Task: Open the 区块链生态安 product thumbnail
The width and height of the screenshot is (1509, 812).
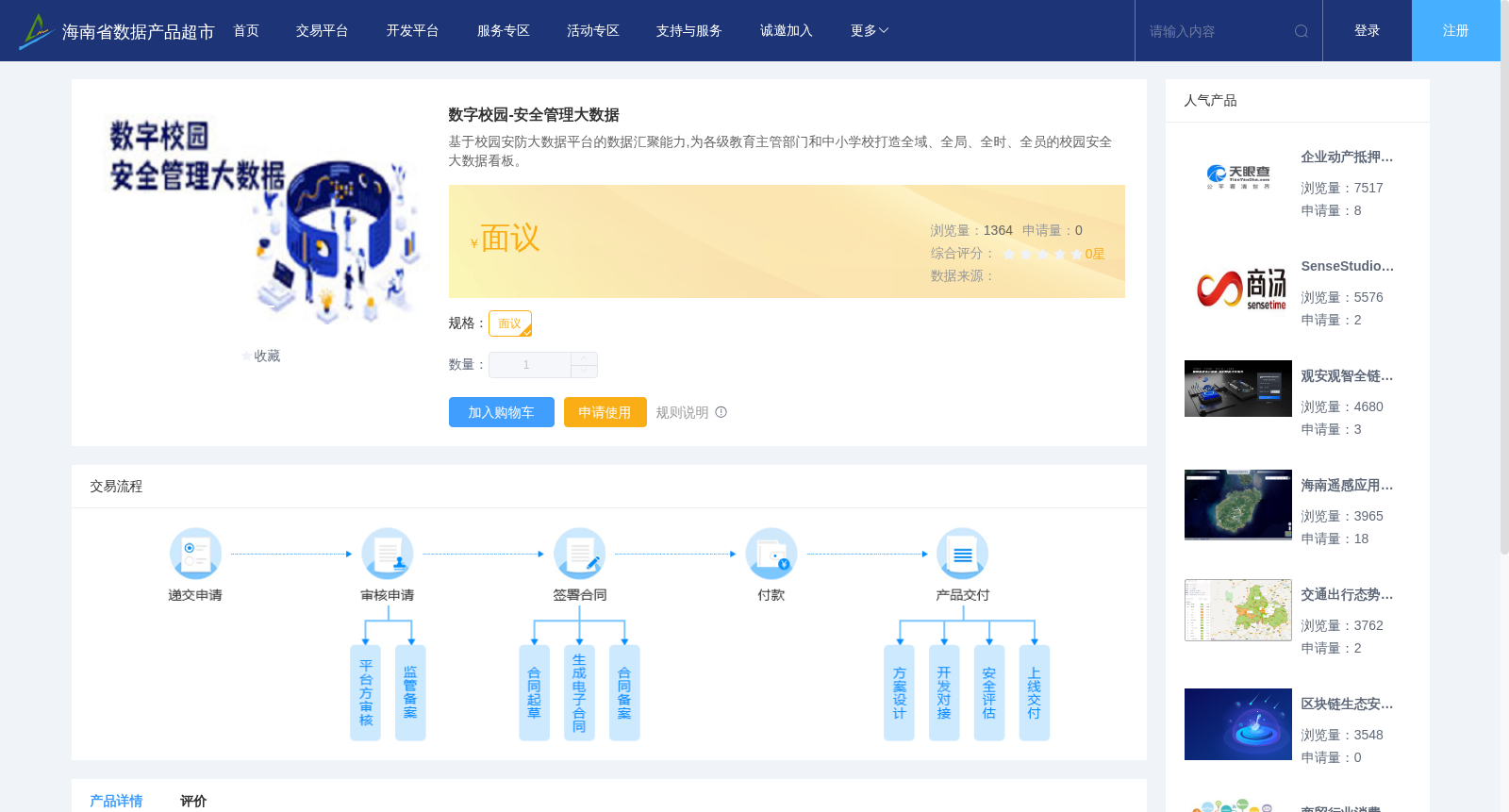Action: pyautogui.click(x=1238, y=724)
